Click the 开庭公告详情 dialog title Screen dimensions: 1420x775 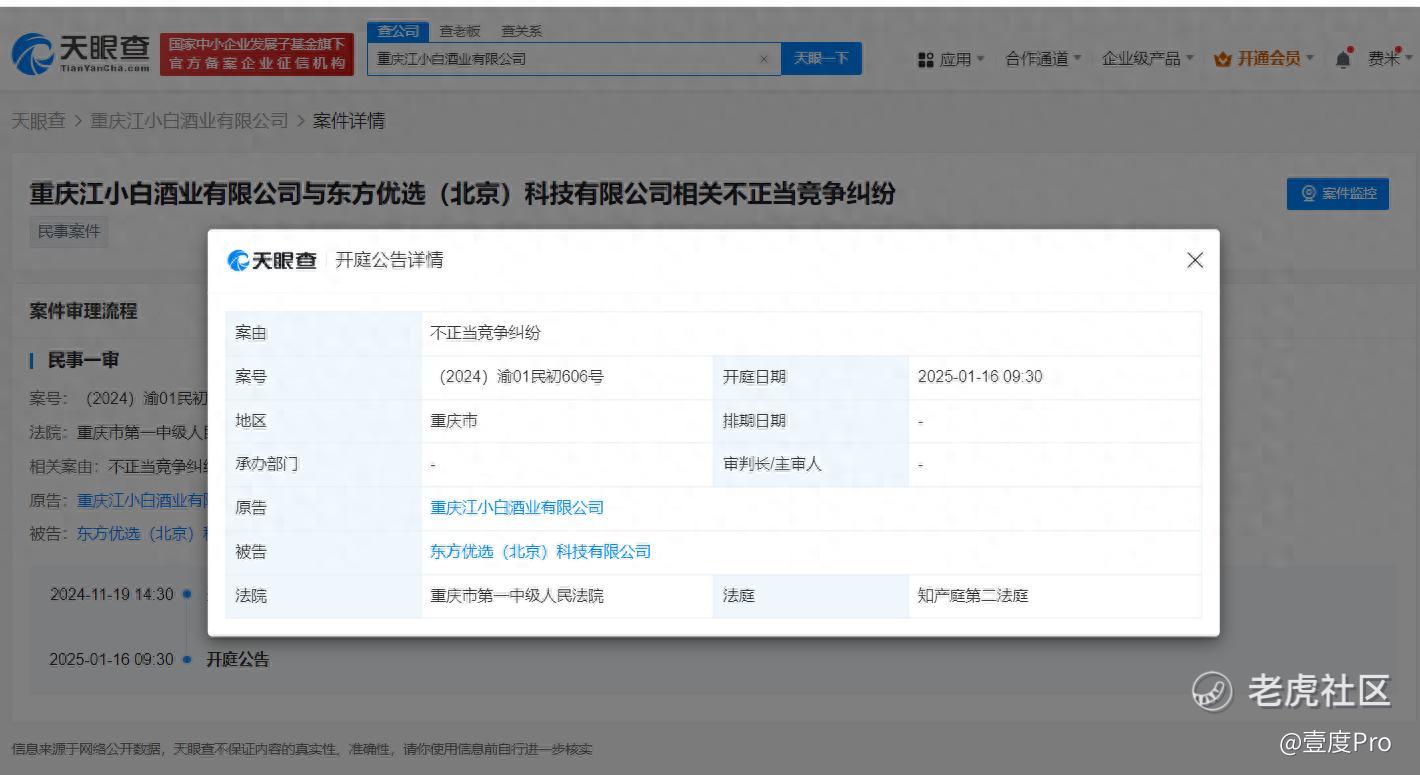[x=389, y=260]
